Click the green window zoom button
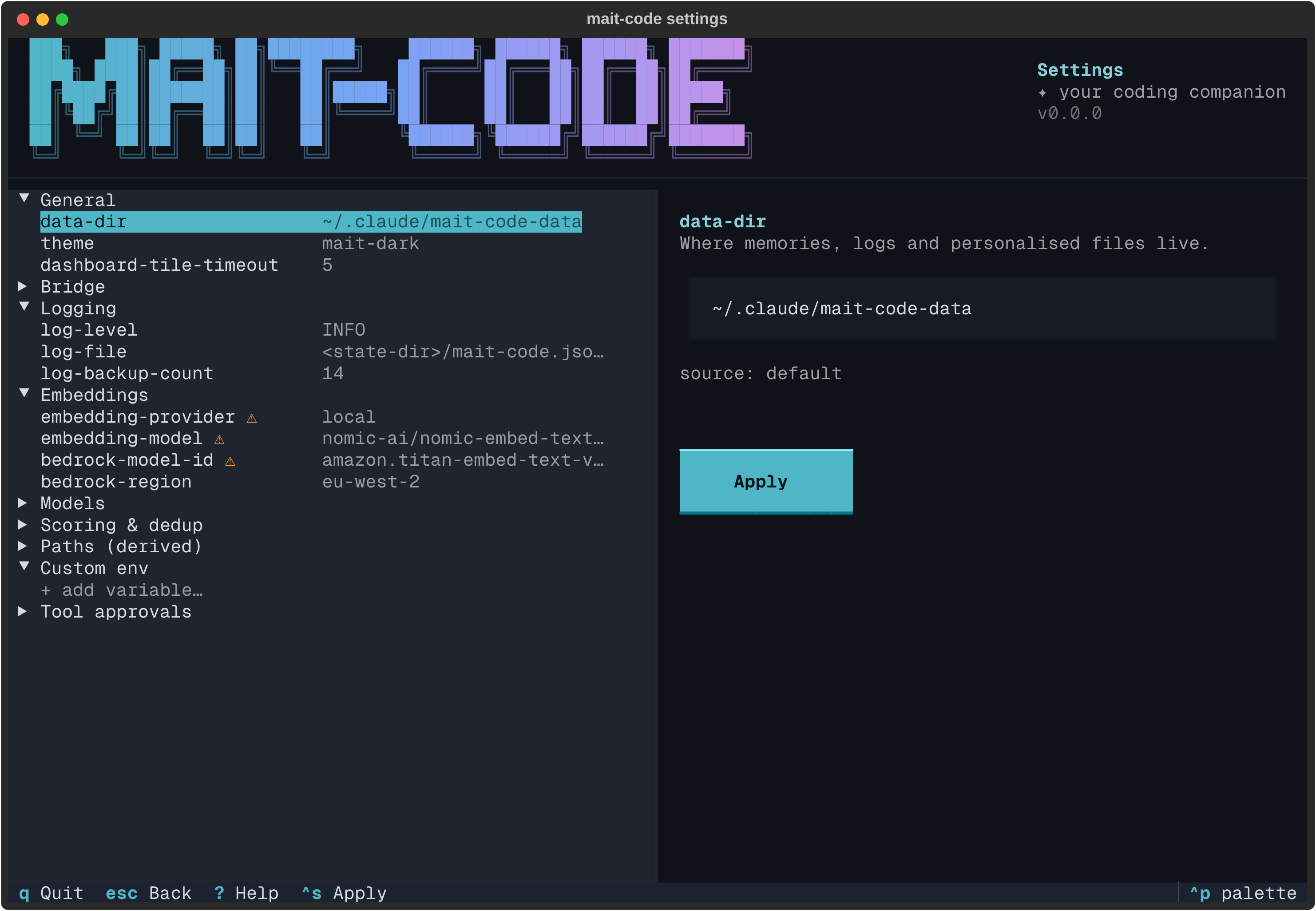The image size is (1316, 911). [x=62, y=20]
